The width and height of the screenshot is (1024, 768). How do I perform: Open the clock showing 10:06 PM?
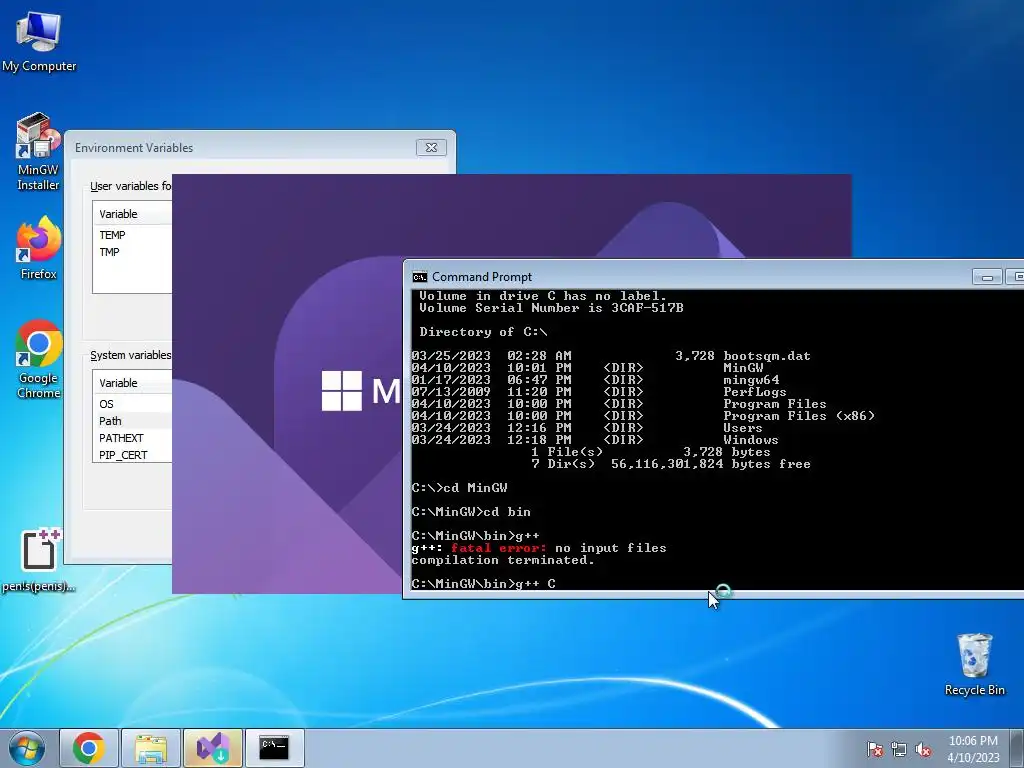pos(973,749)
